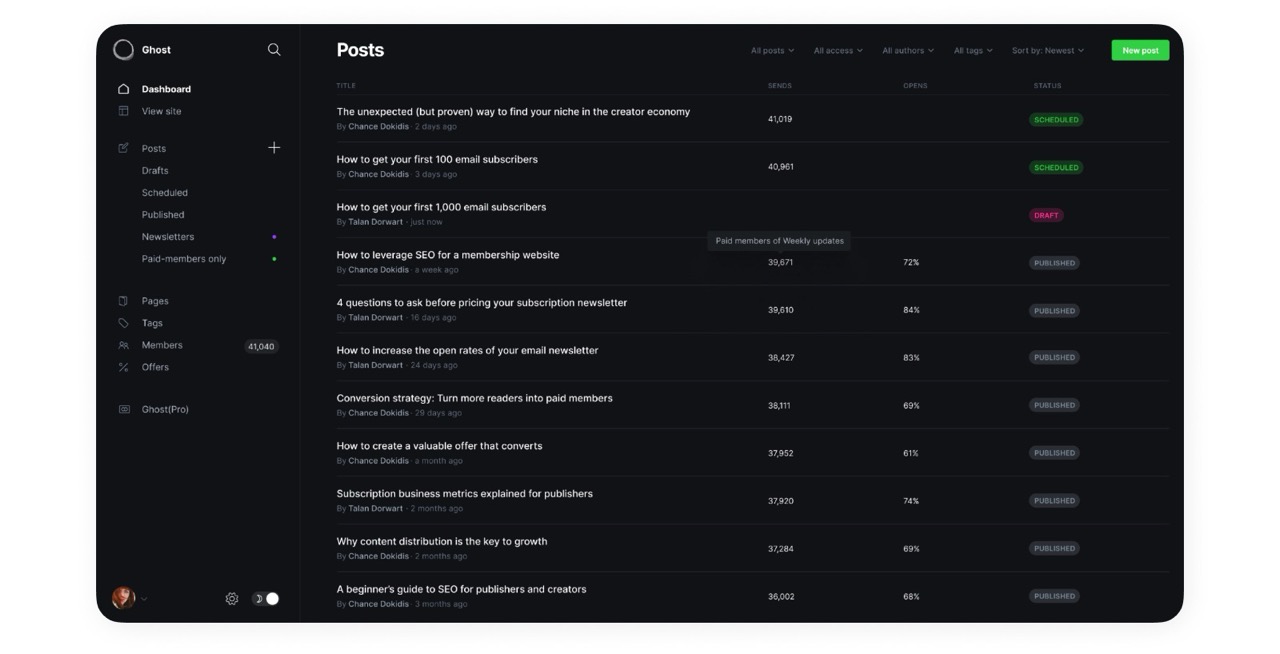Image resolution: width=1280 pixels, height=654 pixels.
Task: Click the Ghost(Pro) sidebar icon
Action: tap(124, 409)
